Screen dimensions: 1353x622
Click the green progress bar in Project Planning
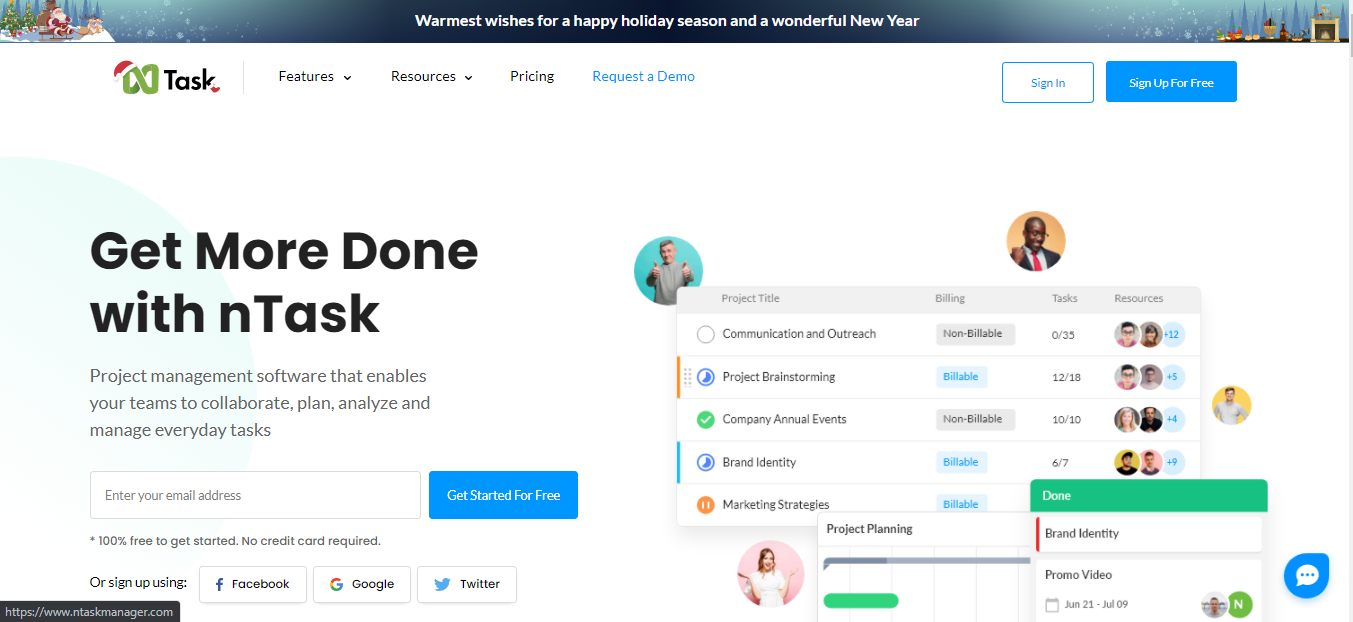pos(861,601)
